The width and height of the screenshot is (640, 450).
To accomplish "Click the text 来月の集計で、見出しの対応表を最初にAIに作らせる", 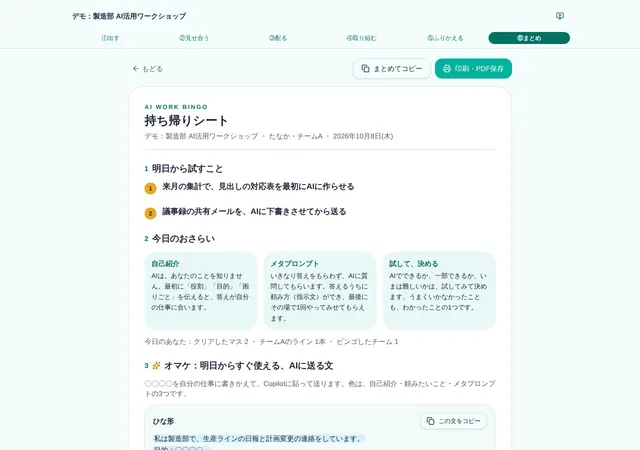I will click(x=258, y=187).
